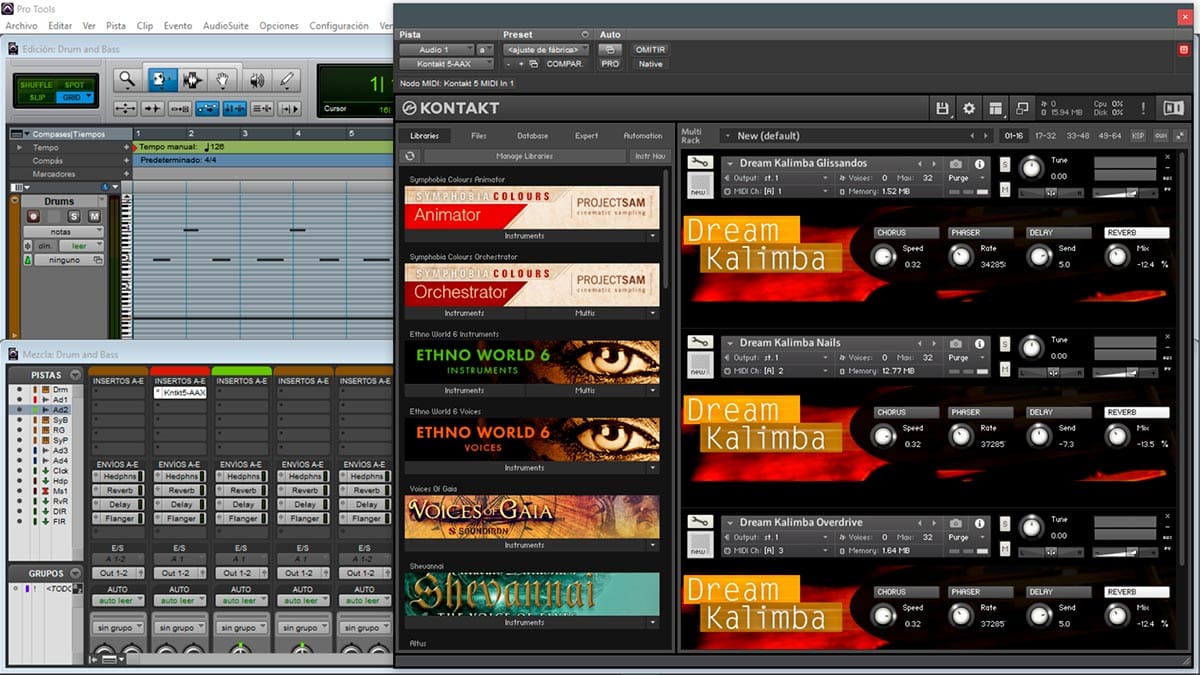Open the Configuración menu

coord(339,26)
